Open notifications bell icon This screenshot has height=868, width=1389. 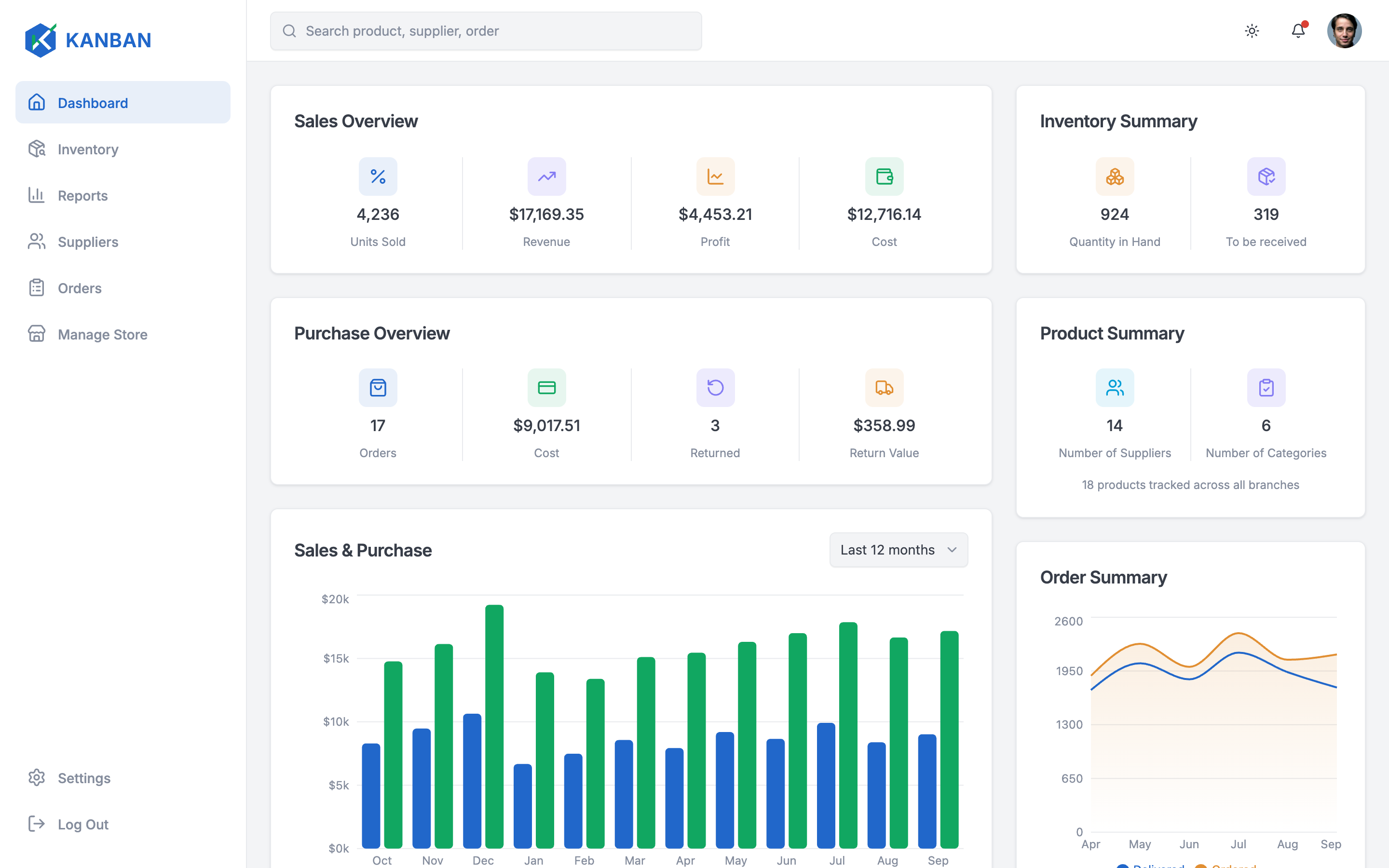pyautogui.click(x=1298, y=31)
